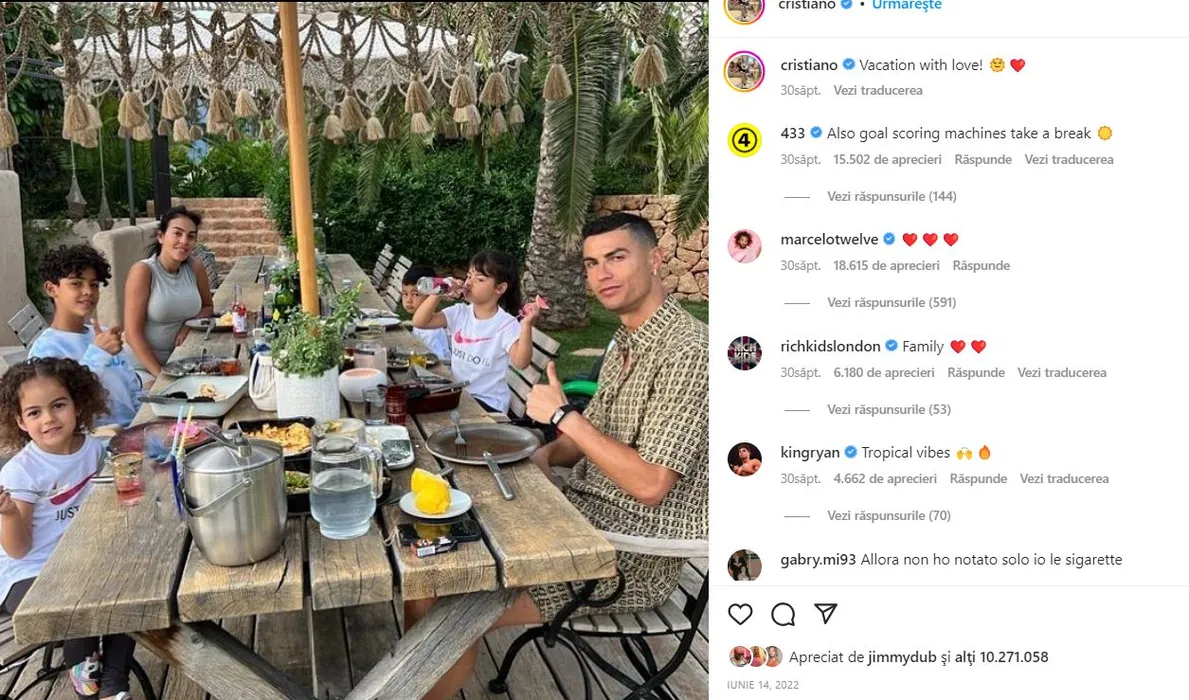Translate kingryan's comment with Vezi traducerea

[x=1064, y=479]
